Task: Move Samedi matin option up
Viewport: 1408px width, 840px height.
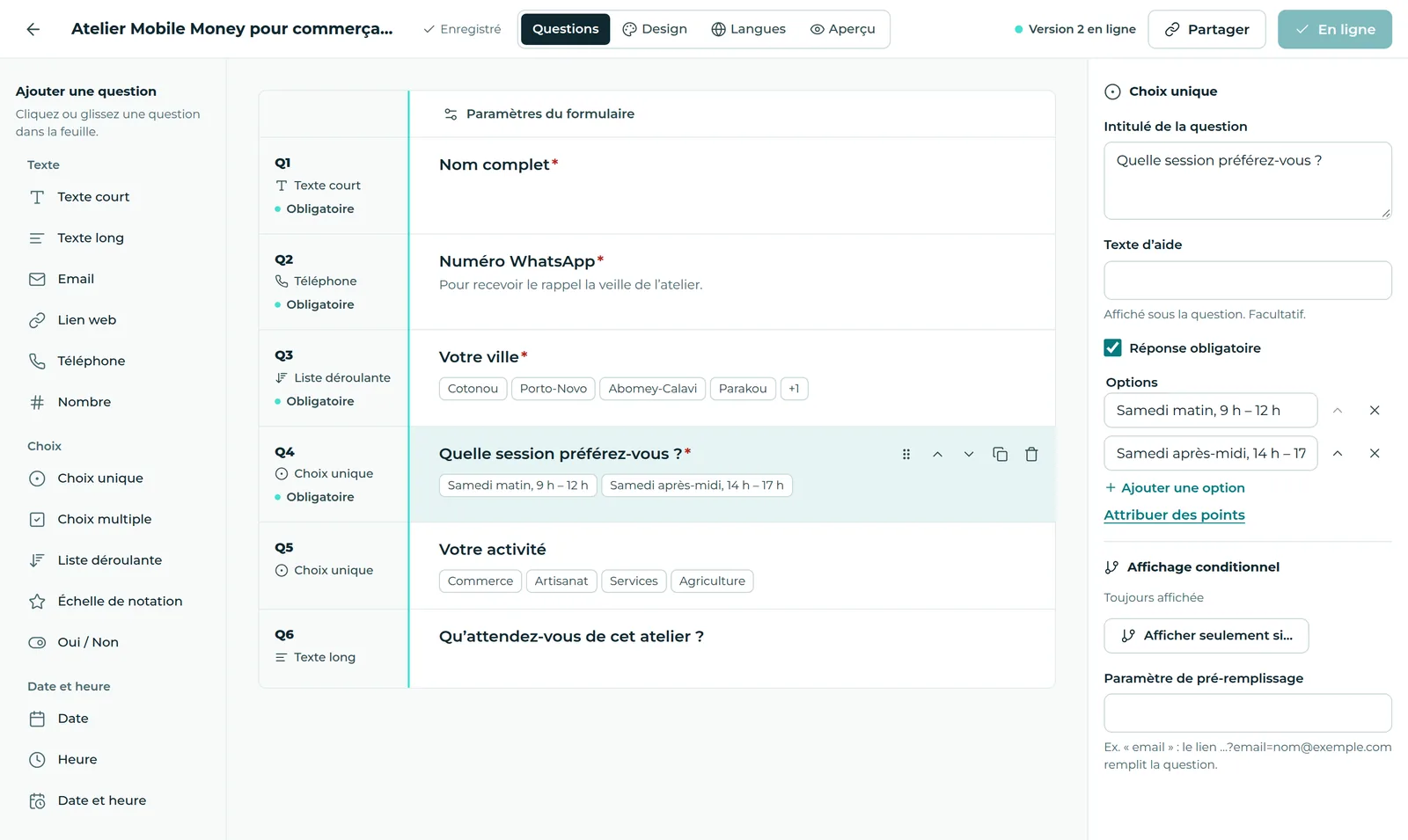Action: click(1338, 411)
